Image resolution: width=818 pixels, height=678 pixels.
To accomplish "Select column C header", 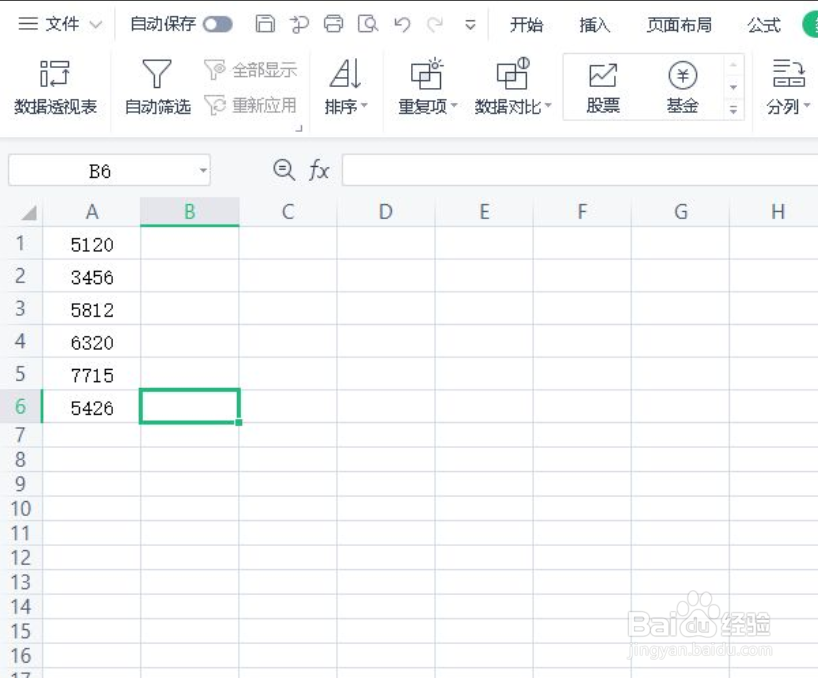I will [x=288, y=212].
